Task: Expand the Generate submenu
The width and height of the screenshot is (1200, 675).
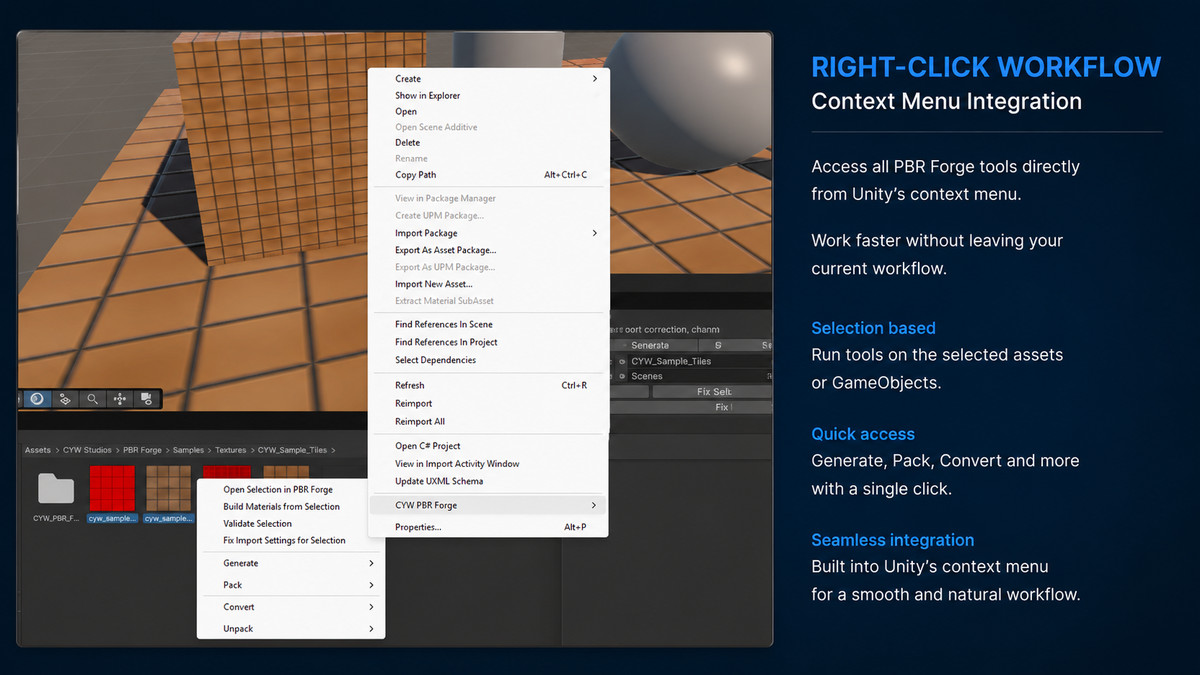Action: coord(290,563)
